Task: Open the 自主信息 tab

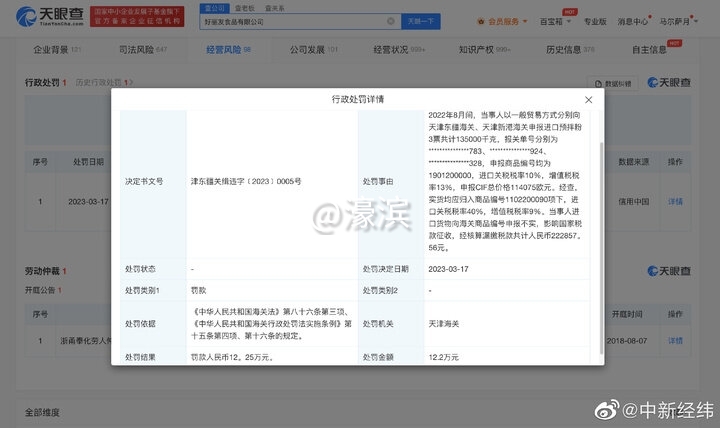Action: click(x=651, y=49)
